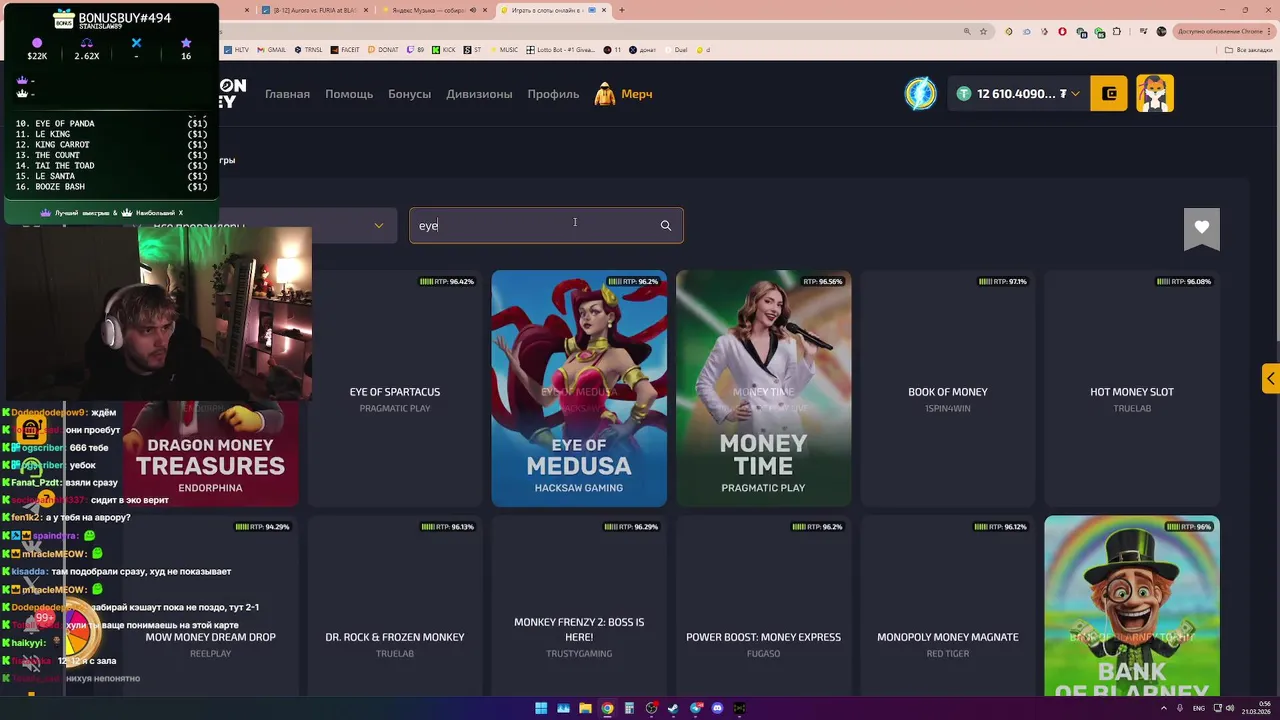Select King Carrot in bonus buy list
Viewport: 1280px width, 720px height.
tap(111, 145)
